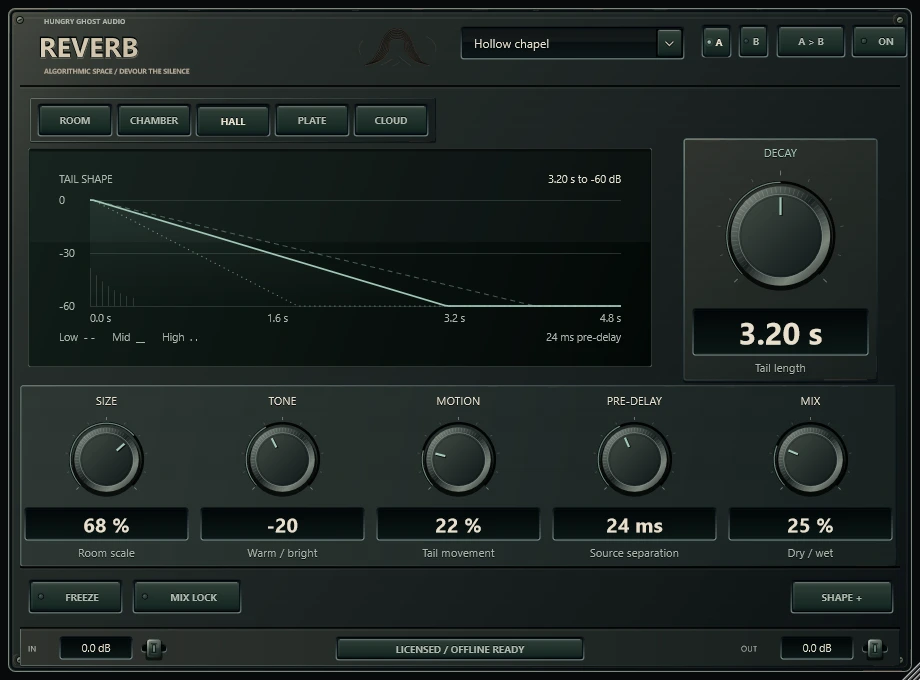Toggle the ON power button
Viewport: 920px width, 680px height.
(x=879, y=42)
